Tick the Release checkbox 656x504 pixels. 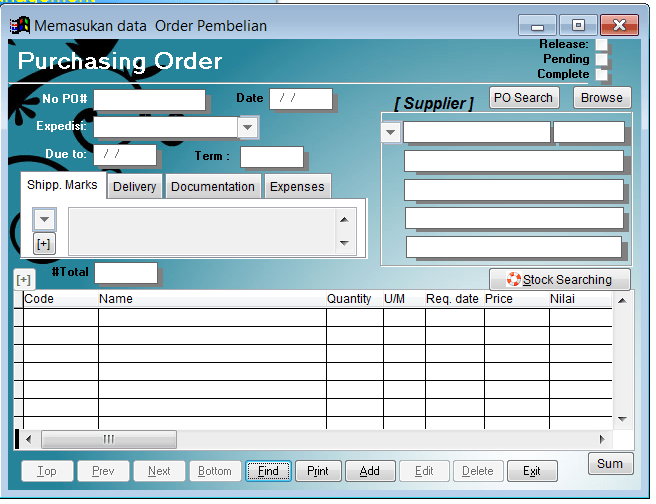(x=602, y=44)
